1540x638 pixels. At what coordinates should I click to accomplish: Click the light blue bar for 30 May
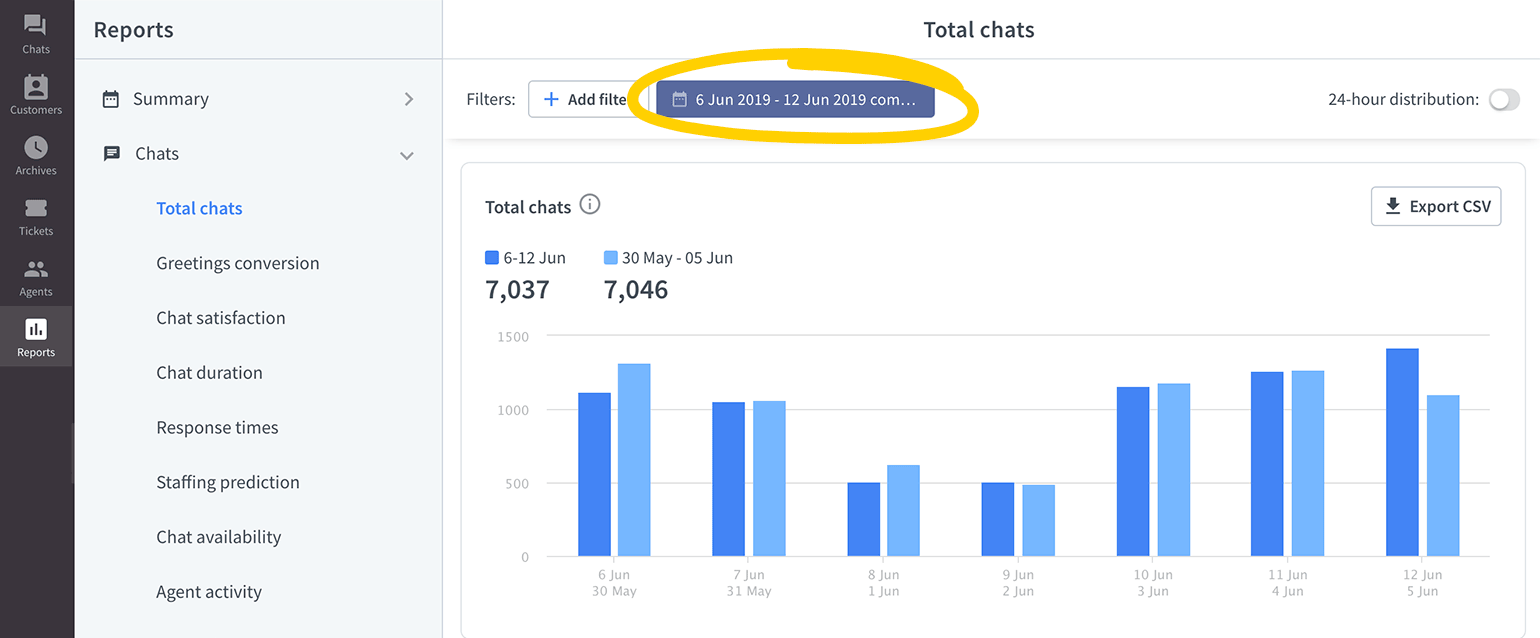pyautogui.click(x=634, y=460)
